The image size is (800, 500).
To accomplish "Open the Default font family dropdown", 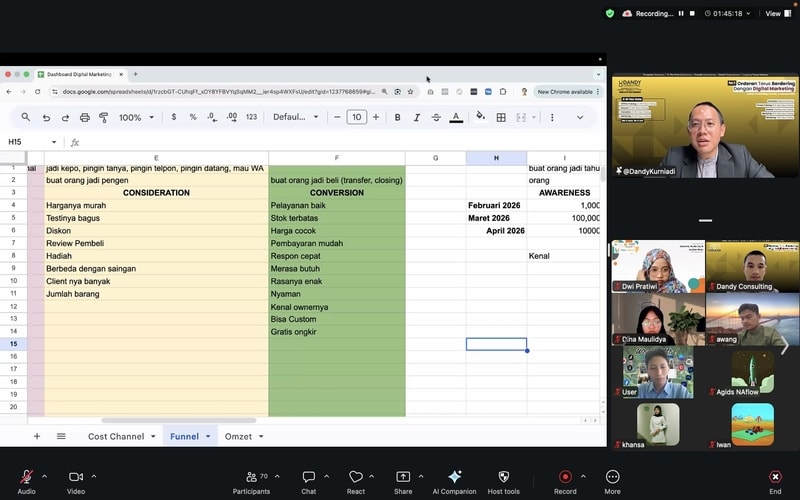I will pyautogui.click(x=294, y=117).
